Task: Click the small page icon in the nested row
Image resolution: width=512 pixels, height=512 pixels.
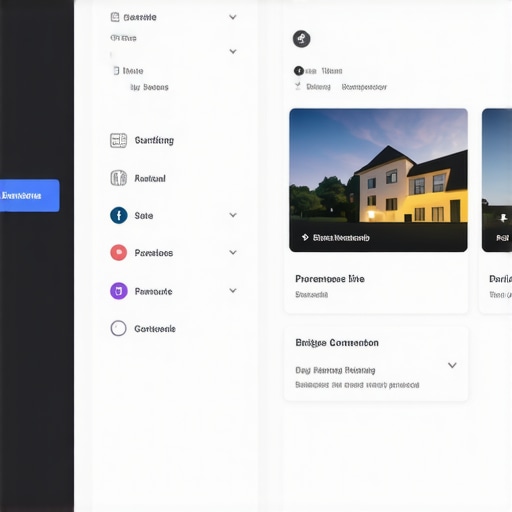Action: click(x=116, y=71)
